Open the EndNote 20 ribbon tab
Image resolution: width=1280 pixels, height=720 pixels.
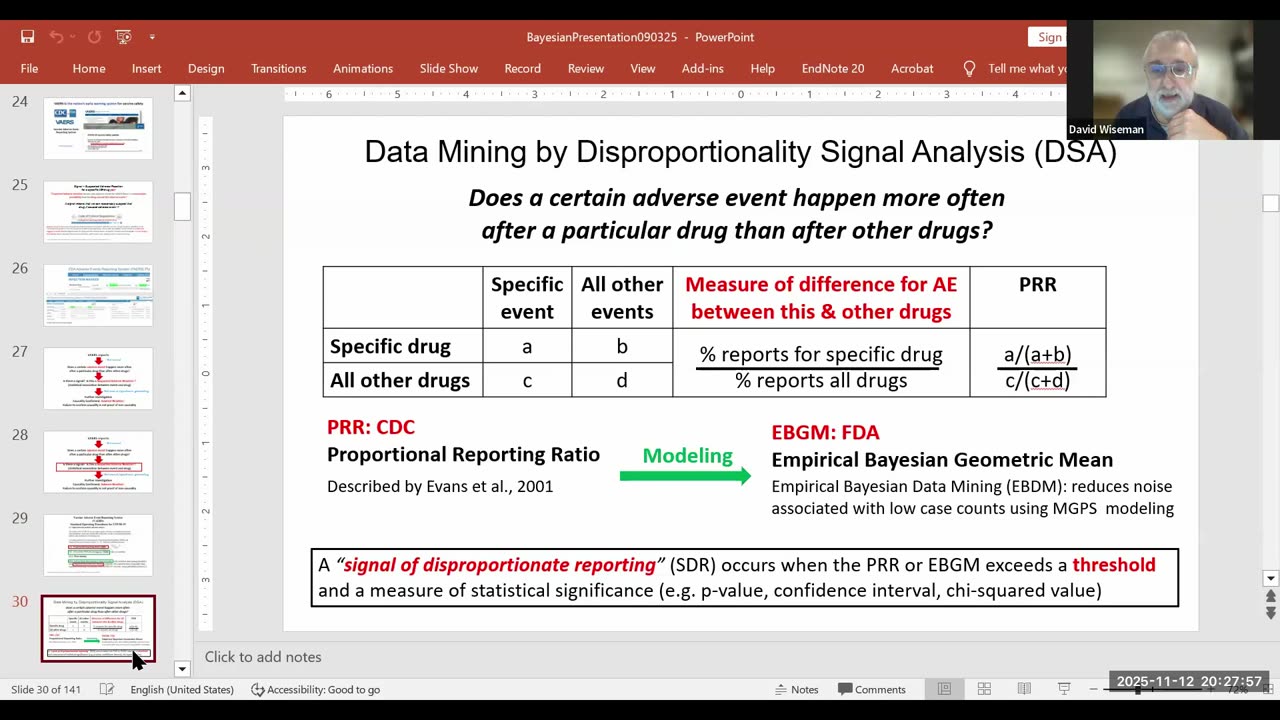(833, 68)
